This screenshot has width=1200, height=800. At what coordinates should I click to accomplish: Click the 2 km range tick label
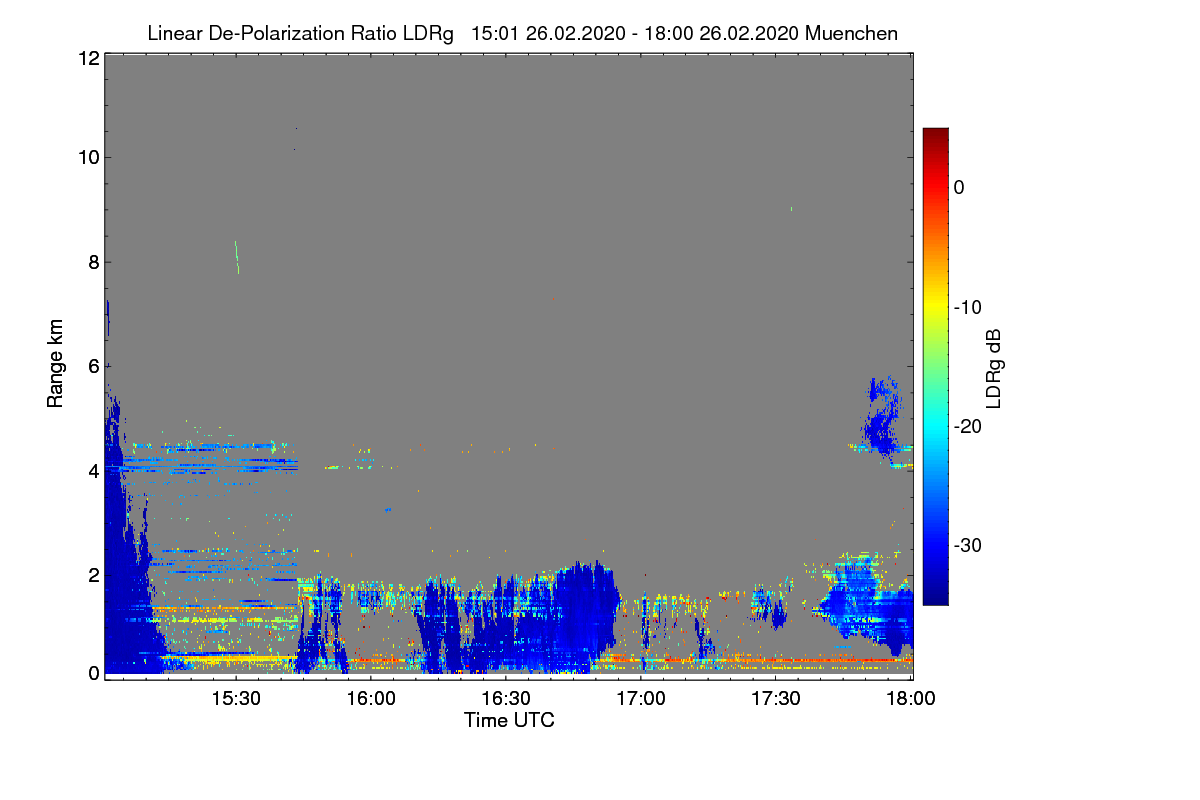pyautogui.click(x=93, y=574)
